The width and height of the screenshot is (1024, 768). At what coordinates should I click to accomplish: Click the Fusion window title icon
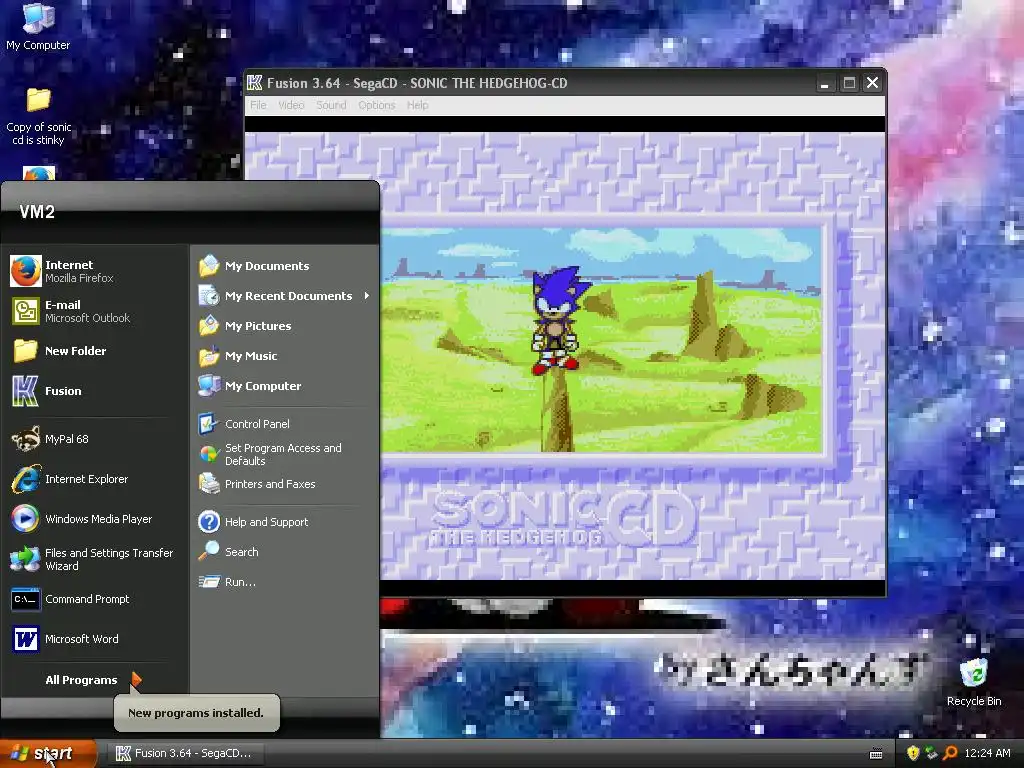click(255, 83)
